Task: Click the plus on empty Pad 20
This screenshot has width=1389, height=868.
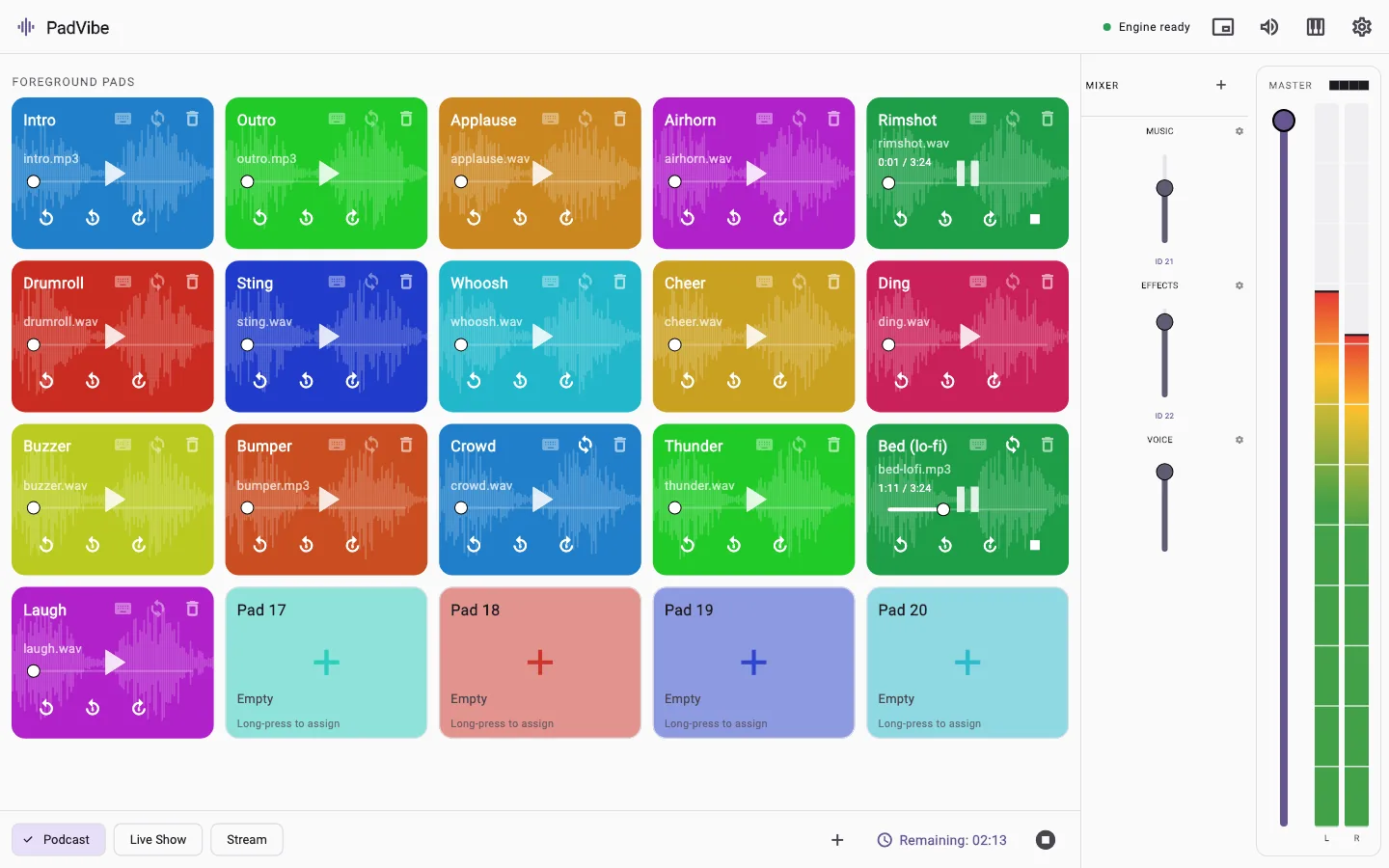Action: (967, 663)
